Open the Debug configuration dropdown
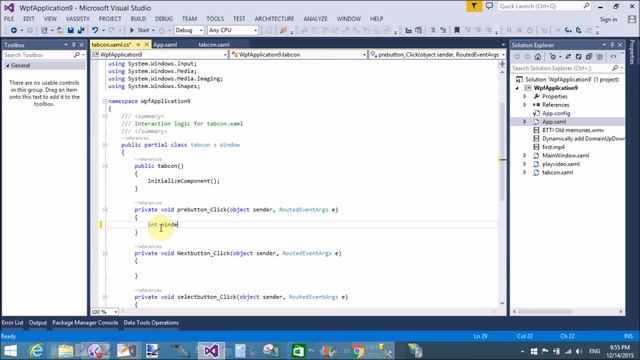The height and width of the screenshot is (360, 640). point(189,30)
